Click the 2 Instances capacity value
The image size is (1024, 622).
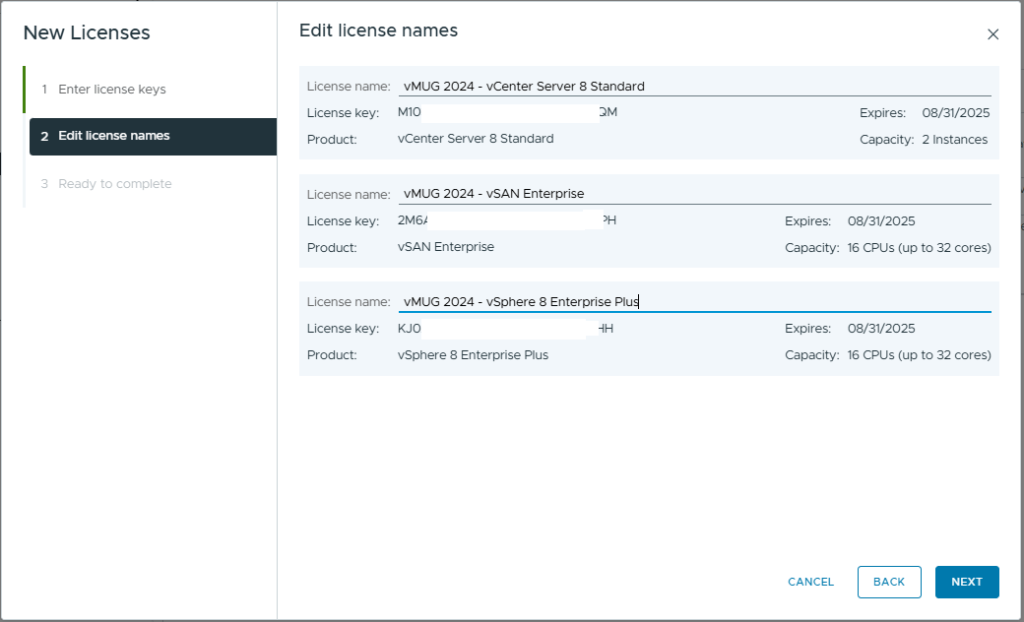pos(954,140)
